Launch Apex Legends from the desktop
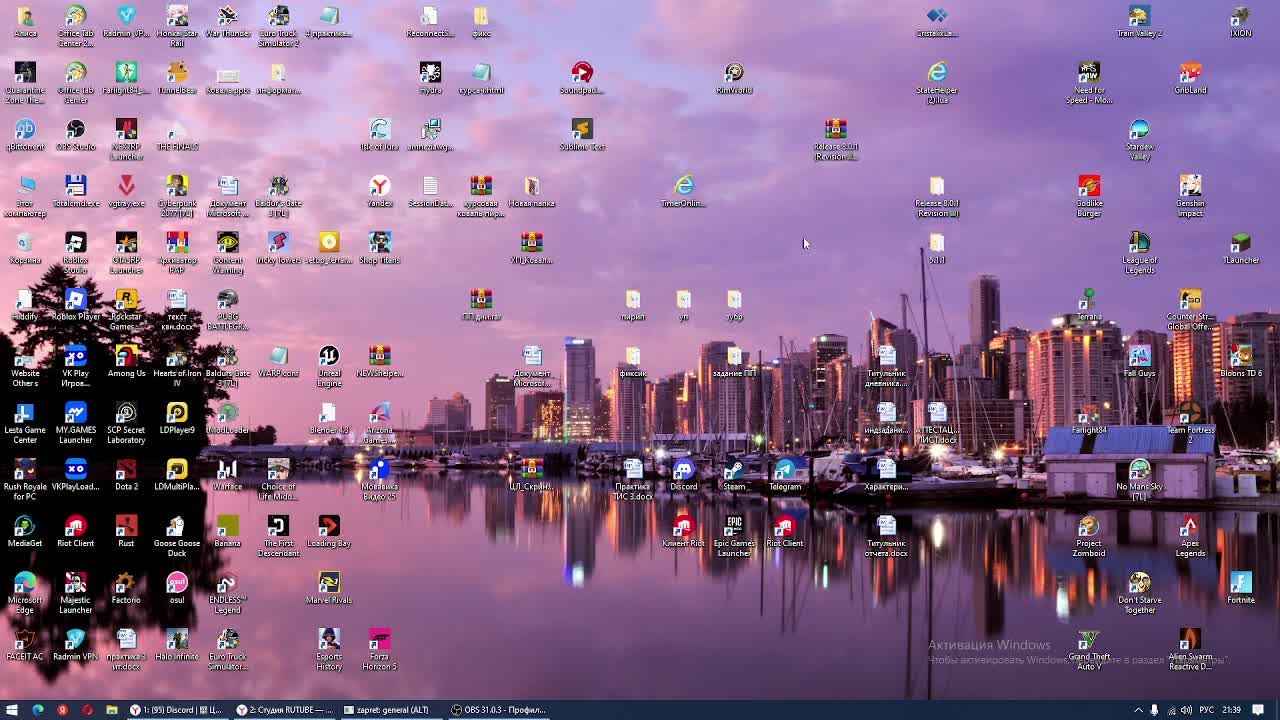1280x720 pixels. tap(1190, 535)
